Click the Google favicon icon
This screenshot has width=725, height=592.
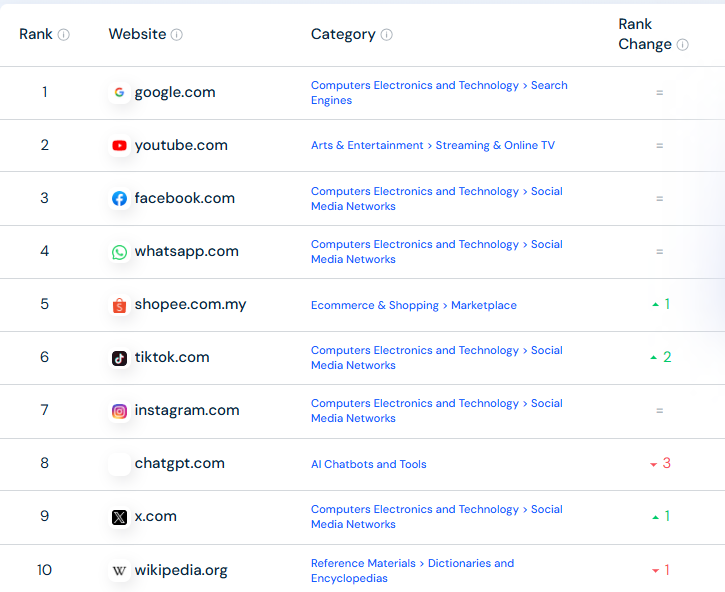[x=119, y=93]
